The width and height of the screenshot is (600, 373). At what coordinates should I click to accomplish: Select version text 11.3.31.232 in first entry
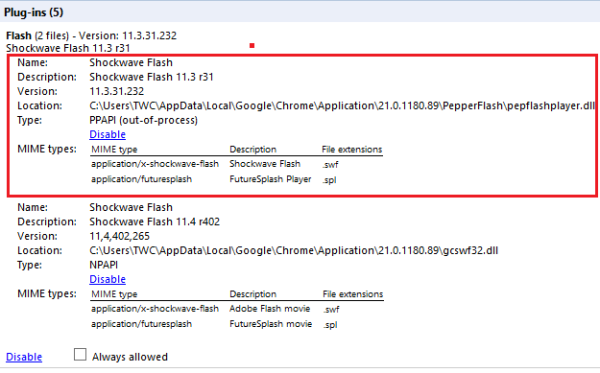(x=117, y=91)
